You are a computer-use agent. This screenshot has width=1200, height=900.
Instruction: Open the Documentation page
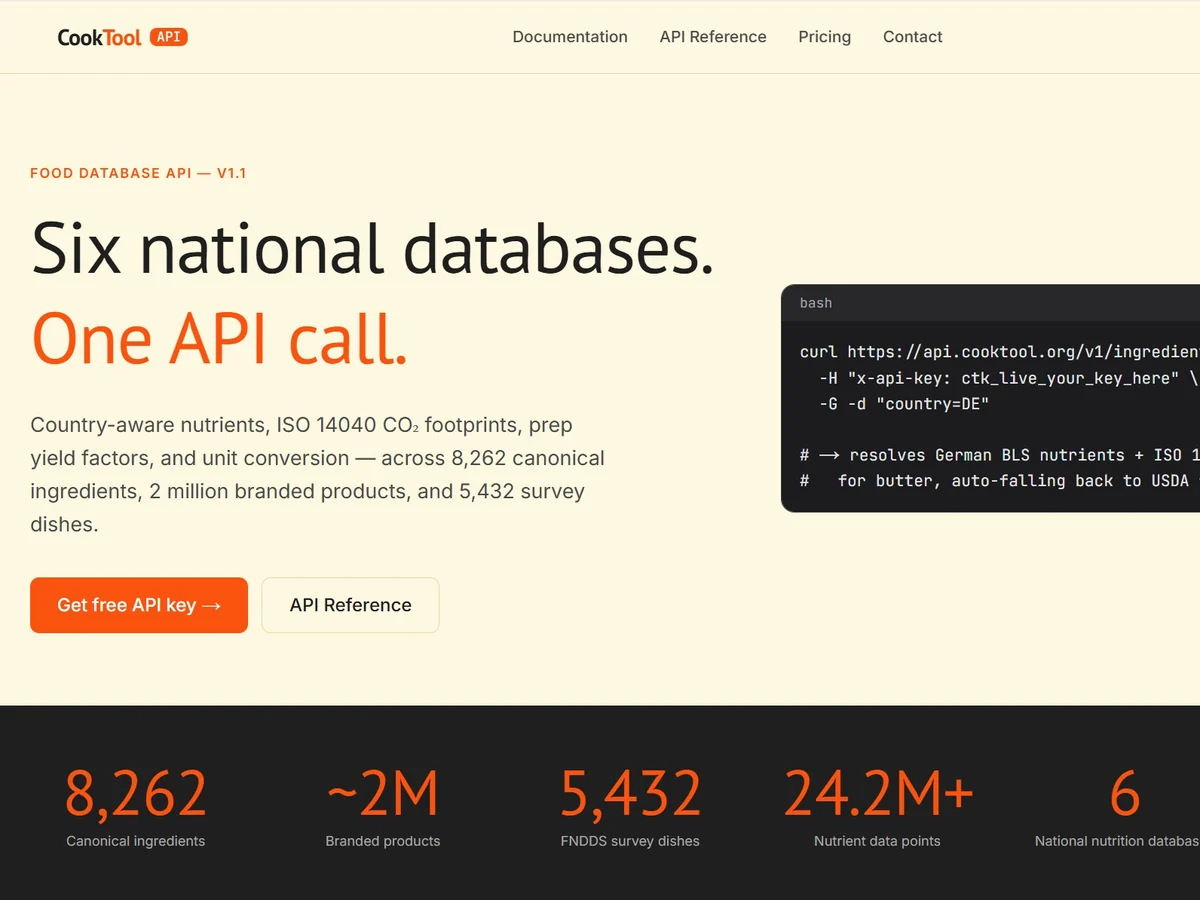point(570,37)
